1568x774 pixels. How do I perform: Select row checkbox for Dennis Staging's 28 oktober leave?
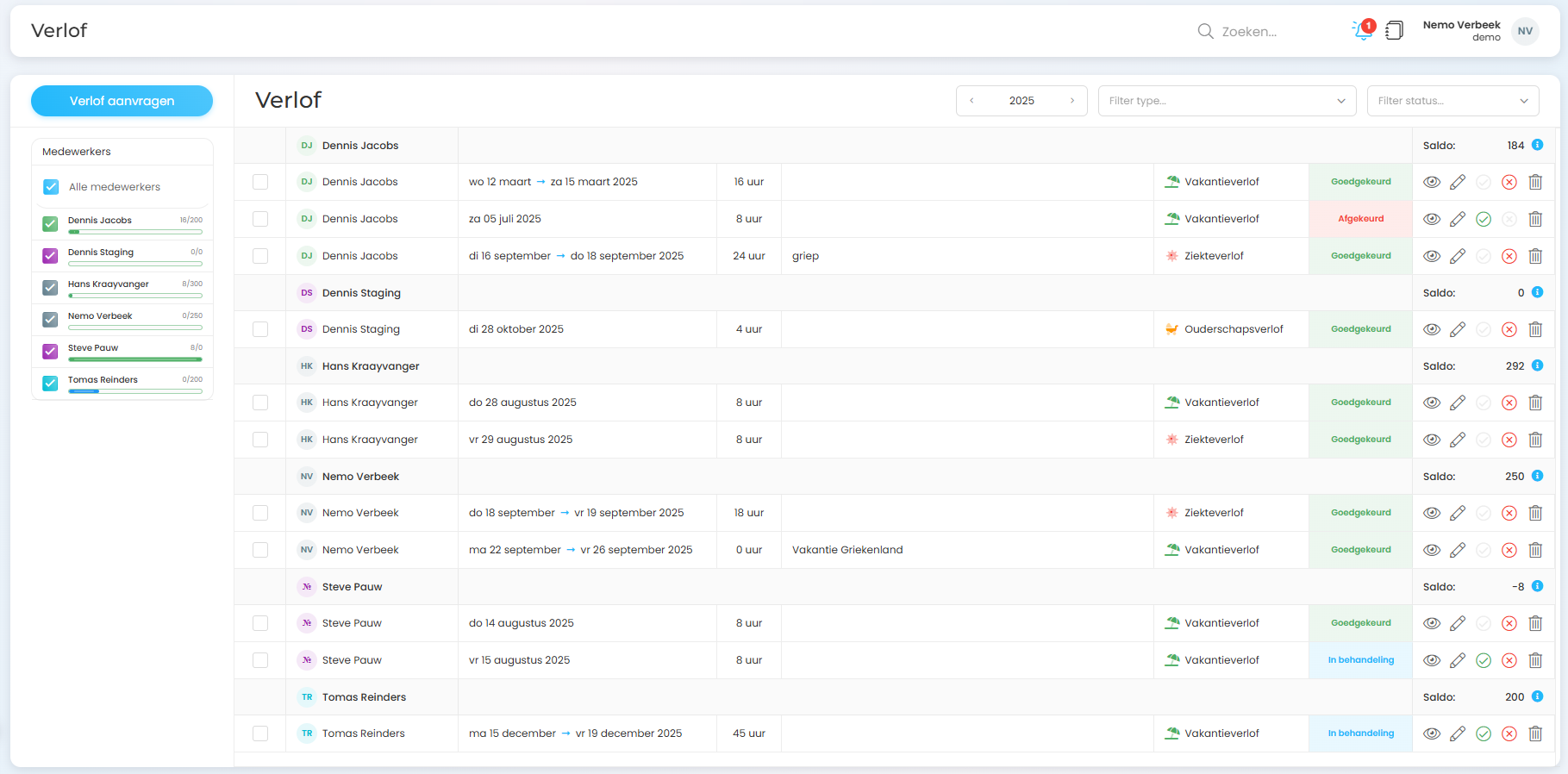(x=260, y=329)
